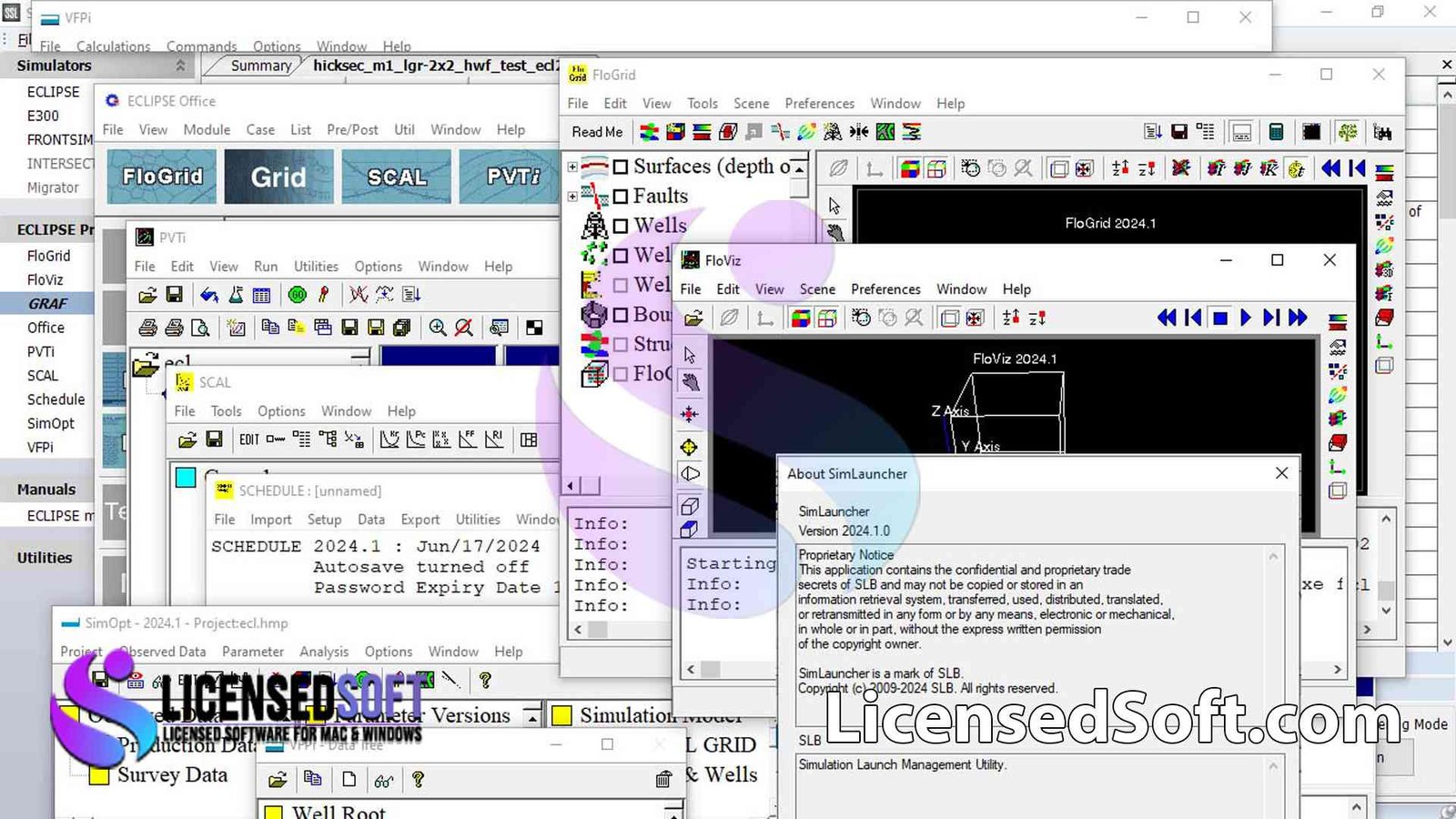The image size is (1456, 819).
Task: Open the Tools menu in SCAL
Action: (226, 411)
